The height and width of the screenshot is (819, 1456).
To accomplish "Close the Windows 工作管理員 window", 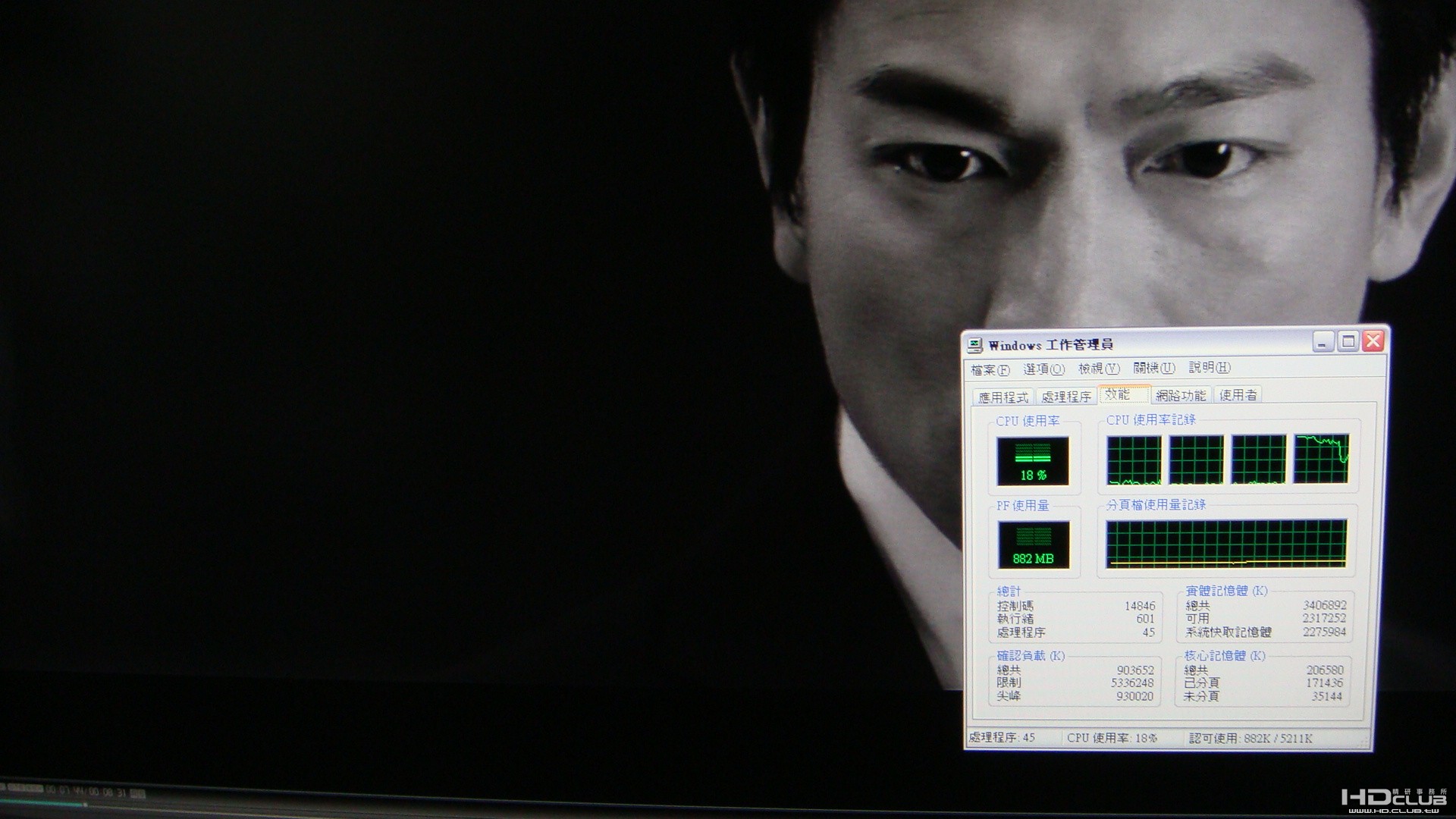I will point(1373,340).
